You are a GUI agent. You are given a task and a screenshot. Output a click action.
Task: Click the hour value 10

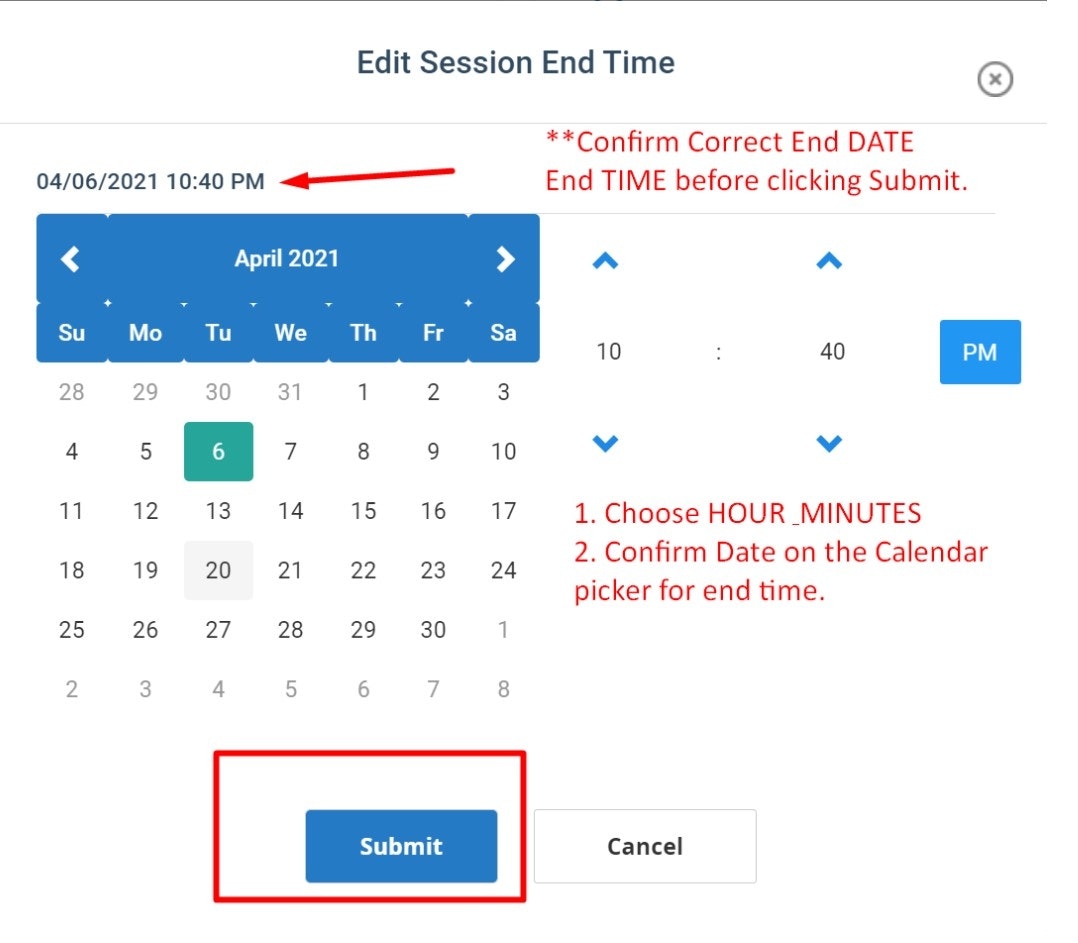(x=608, y=352)
